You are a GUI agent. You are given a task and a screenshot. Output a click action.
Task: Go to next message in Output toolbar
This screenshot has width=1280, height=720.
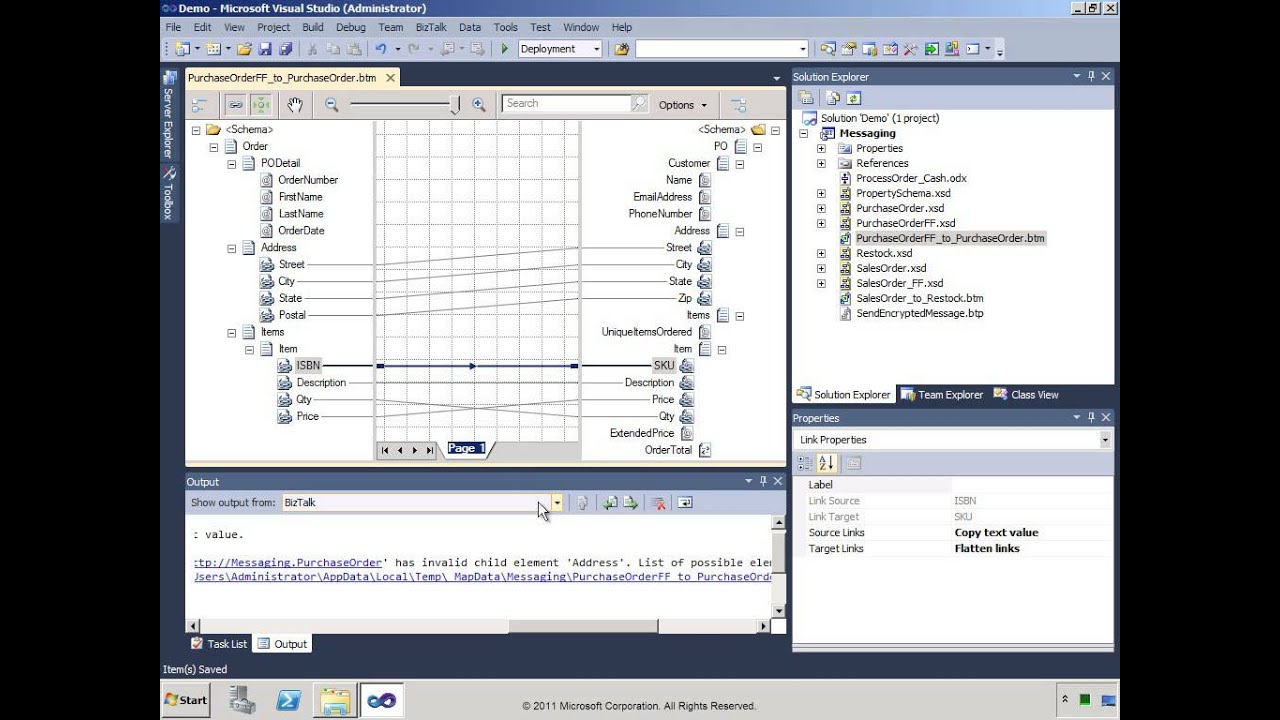(631, 503)
